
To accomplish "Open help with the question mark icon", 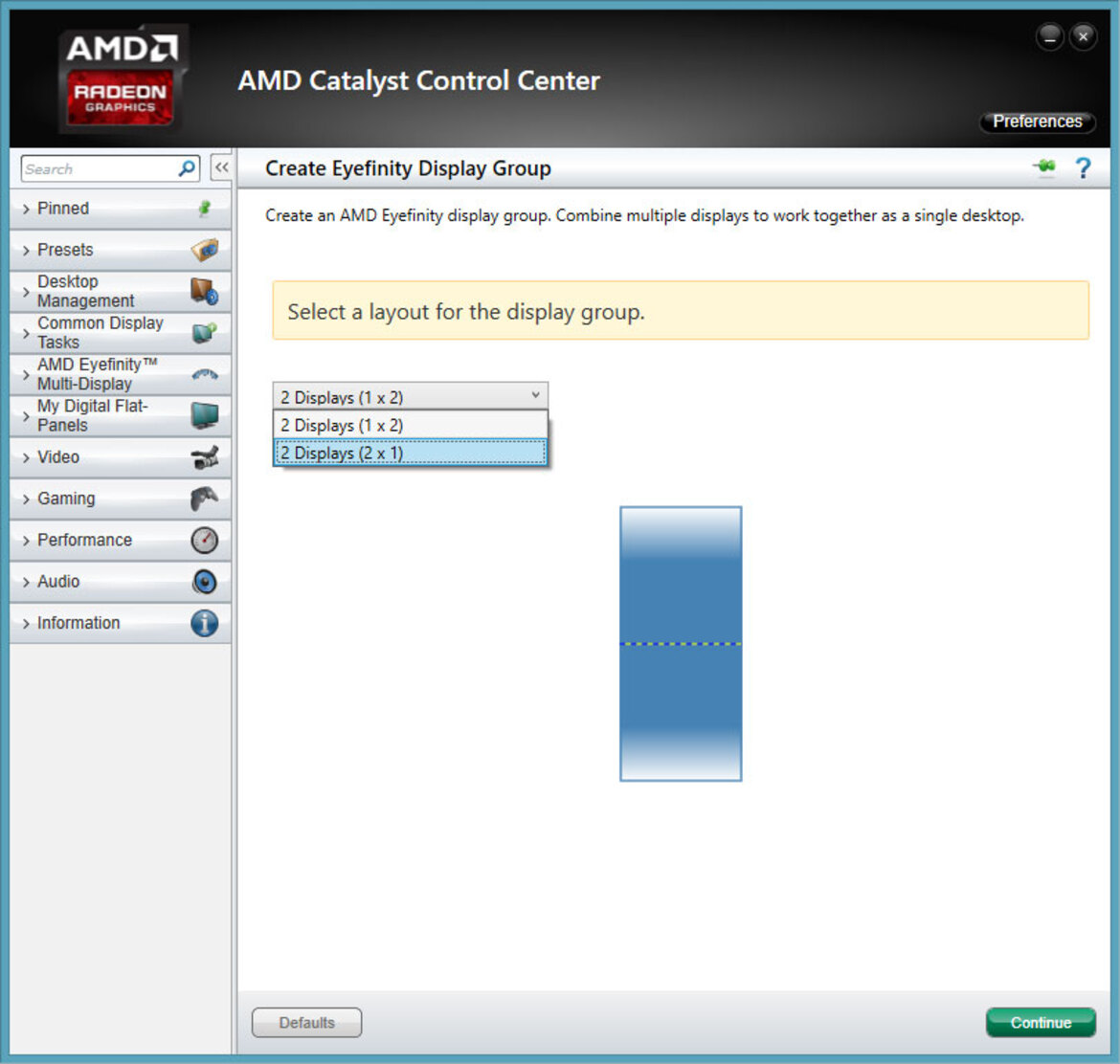I will (1083, 168).
